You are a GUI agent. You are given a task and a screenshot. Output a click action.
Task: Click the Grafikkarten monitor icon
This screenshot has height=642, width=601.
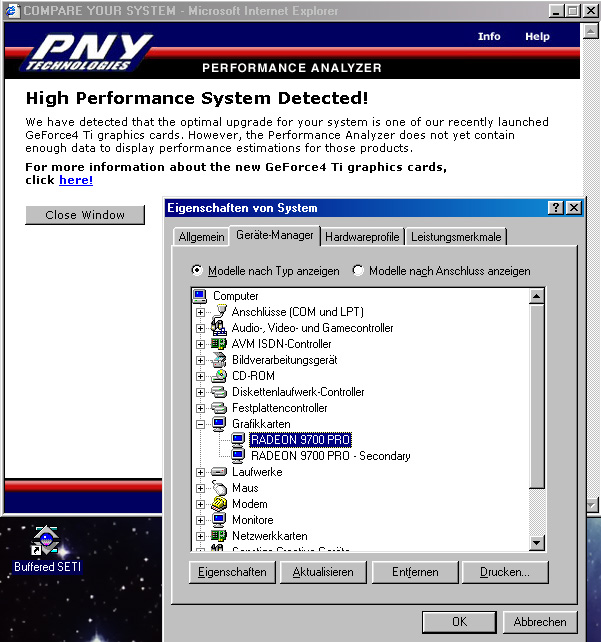click(219, 424)
